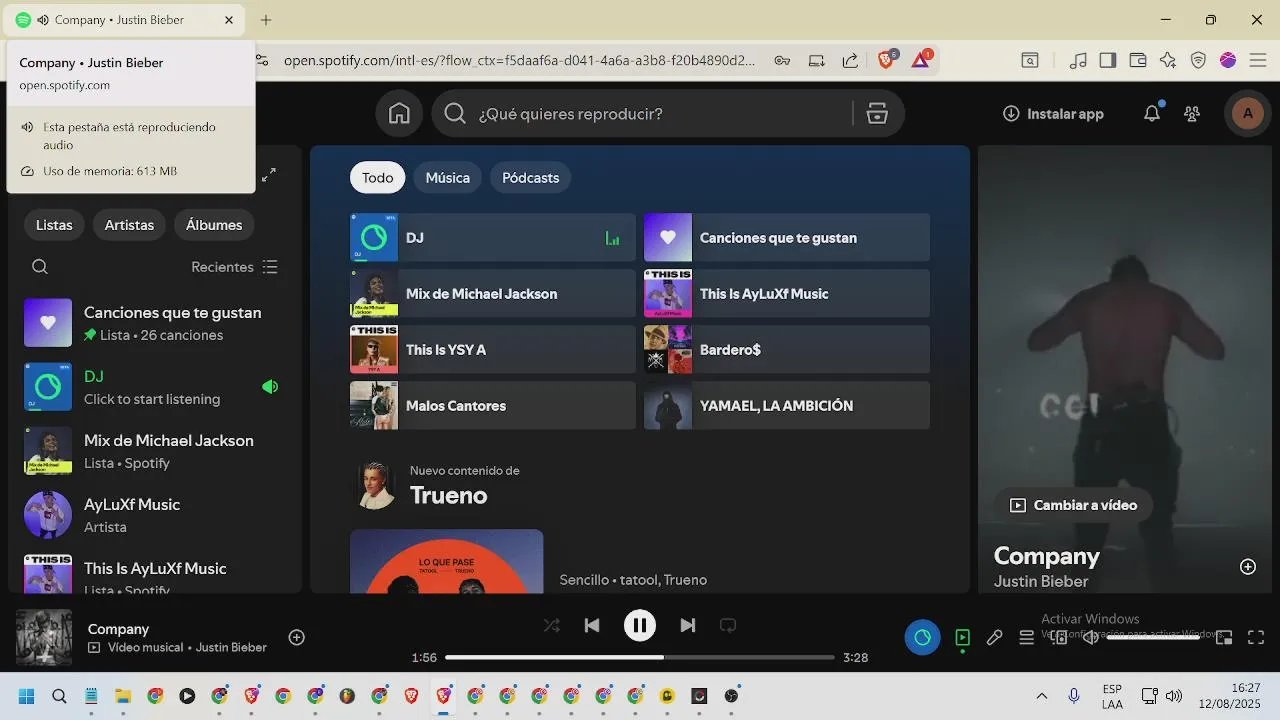Toggle the DJ button in player bar
1280x720 pixels.
click(x=923, y=637)
